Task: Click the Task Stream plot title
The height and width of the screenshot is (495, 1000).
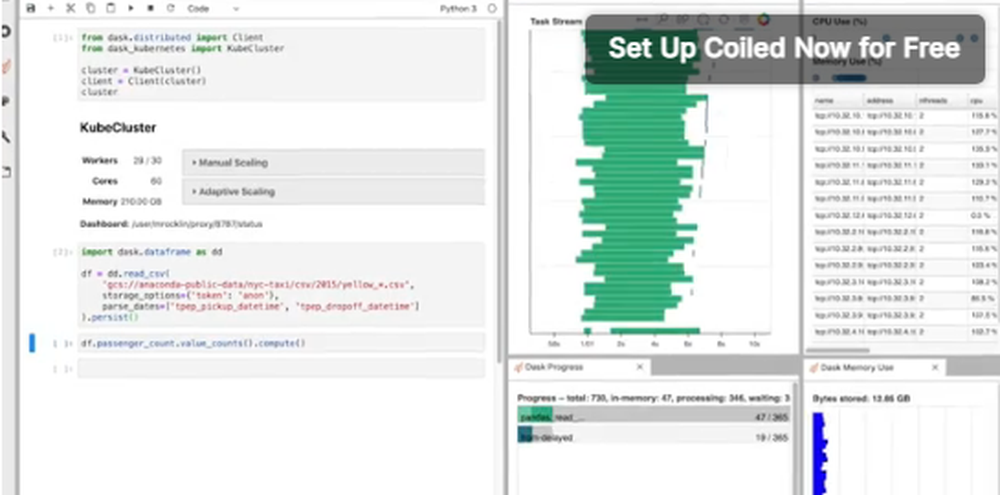Action: pos(556,22)
